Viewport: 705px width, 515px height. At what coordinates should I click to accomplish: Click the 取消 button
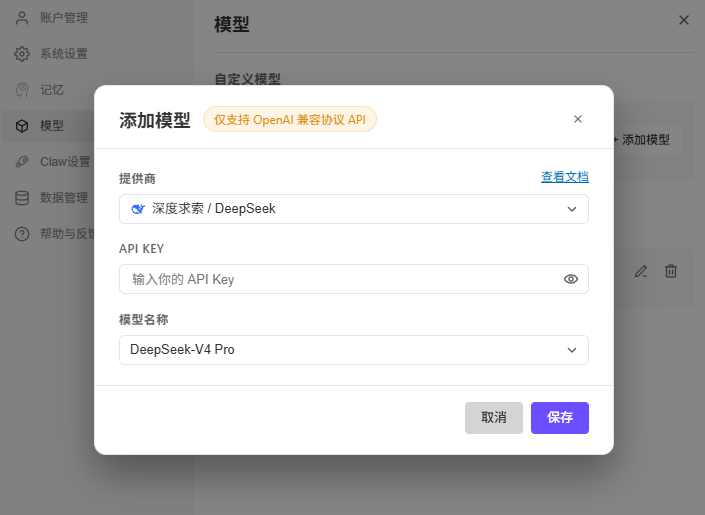pos(494,418)
